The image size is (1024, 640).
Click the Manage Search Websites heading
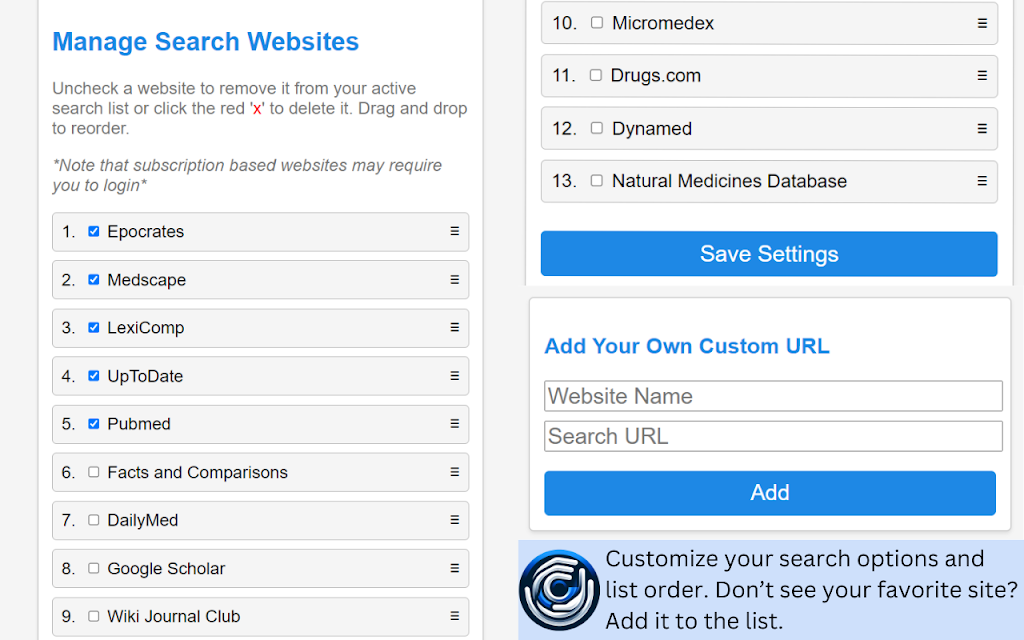click(206, 42)
